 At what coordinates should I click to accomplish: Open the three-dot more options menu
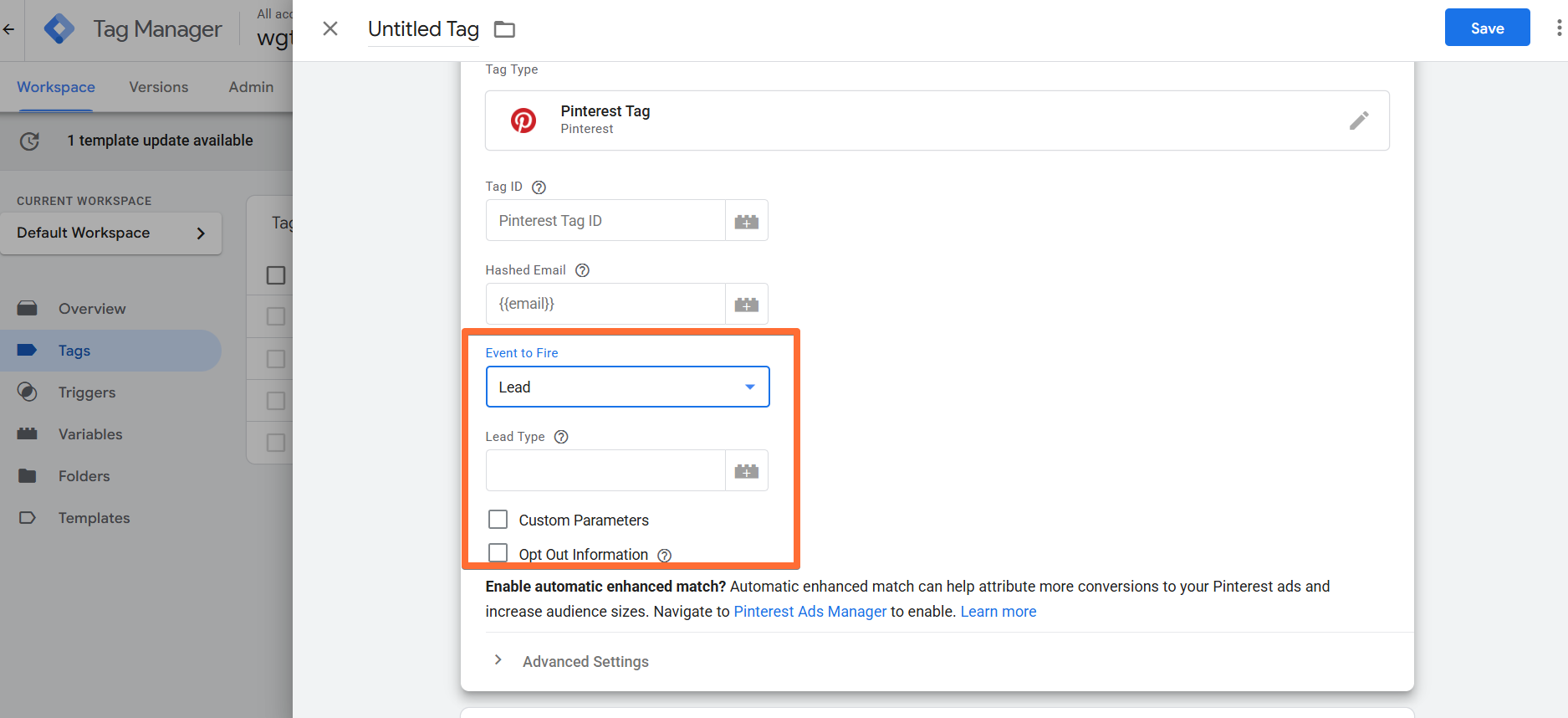click(1559, 28)
